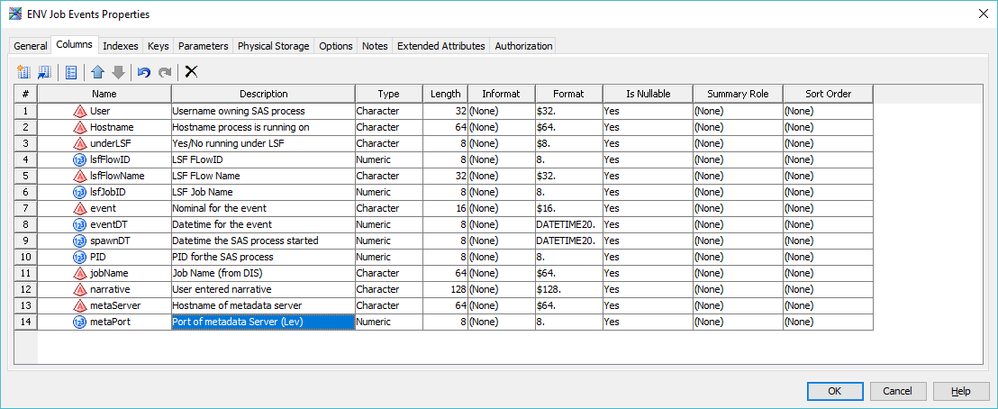
Task: Click the table list icon in toolbar
Action: [71, 72]
